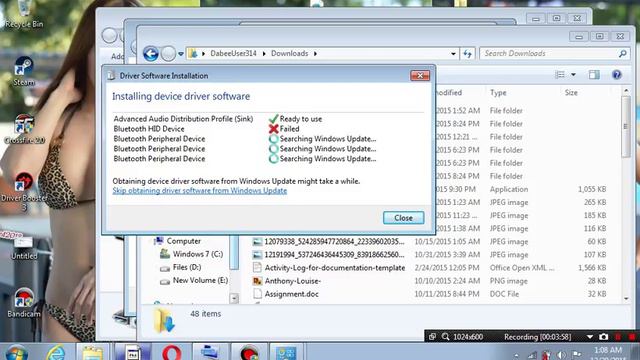The width and height of the screenshot is (640, 360).
Task: Click scroll down arrow of file list scrollbar
Action: tap(626, 299)
